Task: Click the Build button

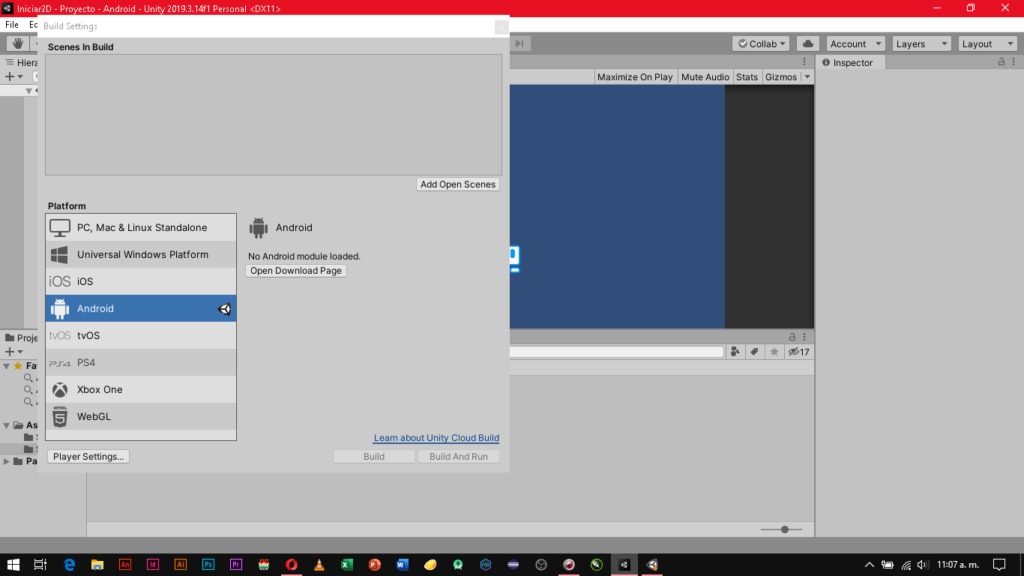Action: 374,456
